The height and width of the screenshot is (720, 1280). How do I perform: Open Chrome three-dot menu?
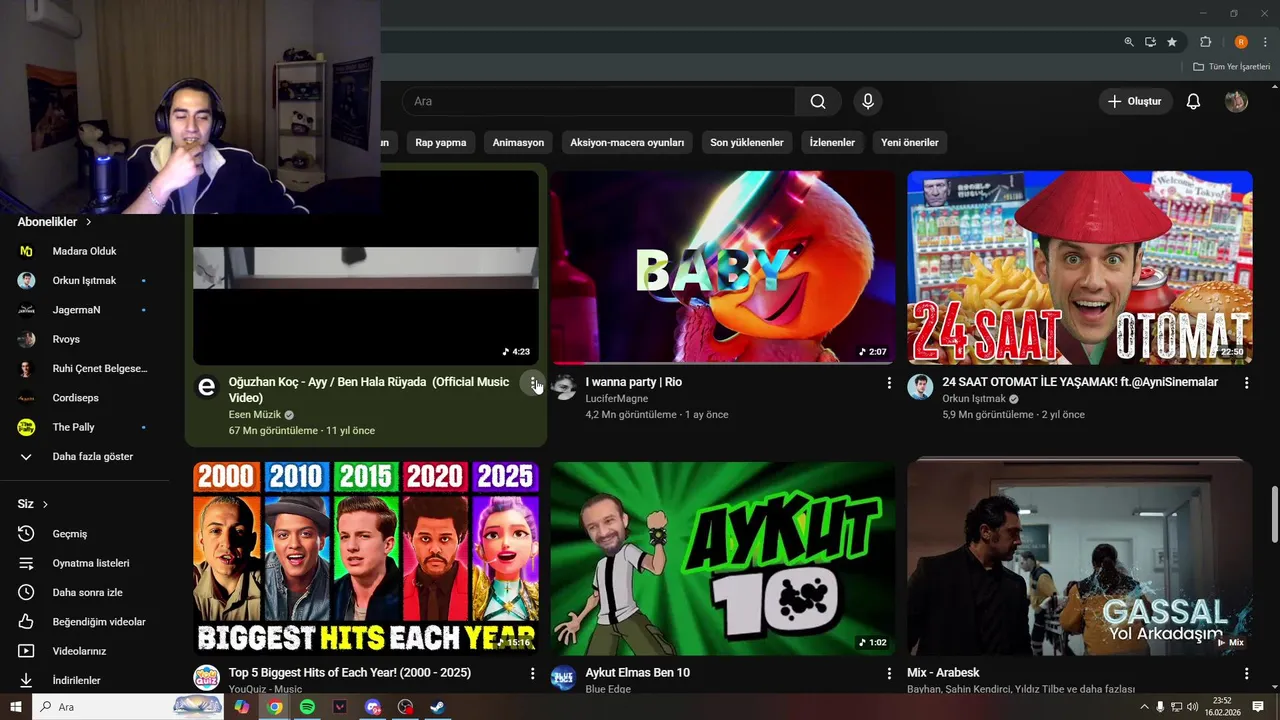click(1265, 42)
